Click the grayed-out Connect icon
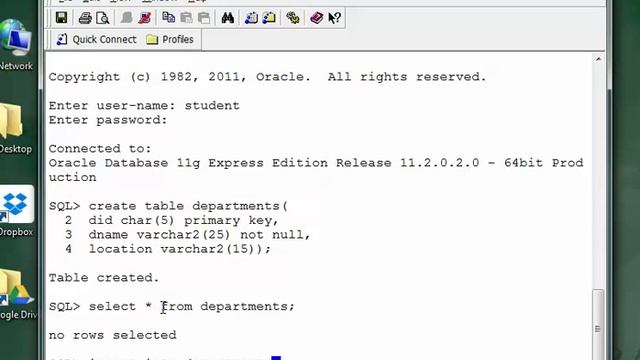Image resolution: width=640 pixels, height=360 pixels. click(x=127, y=18)
